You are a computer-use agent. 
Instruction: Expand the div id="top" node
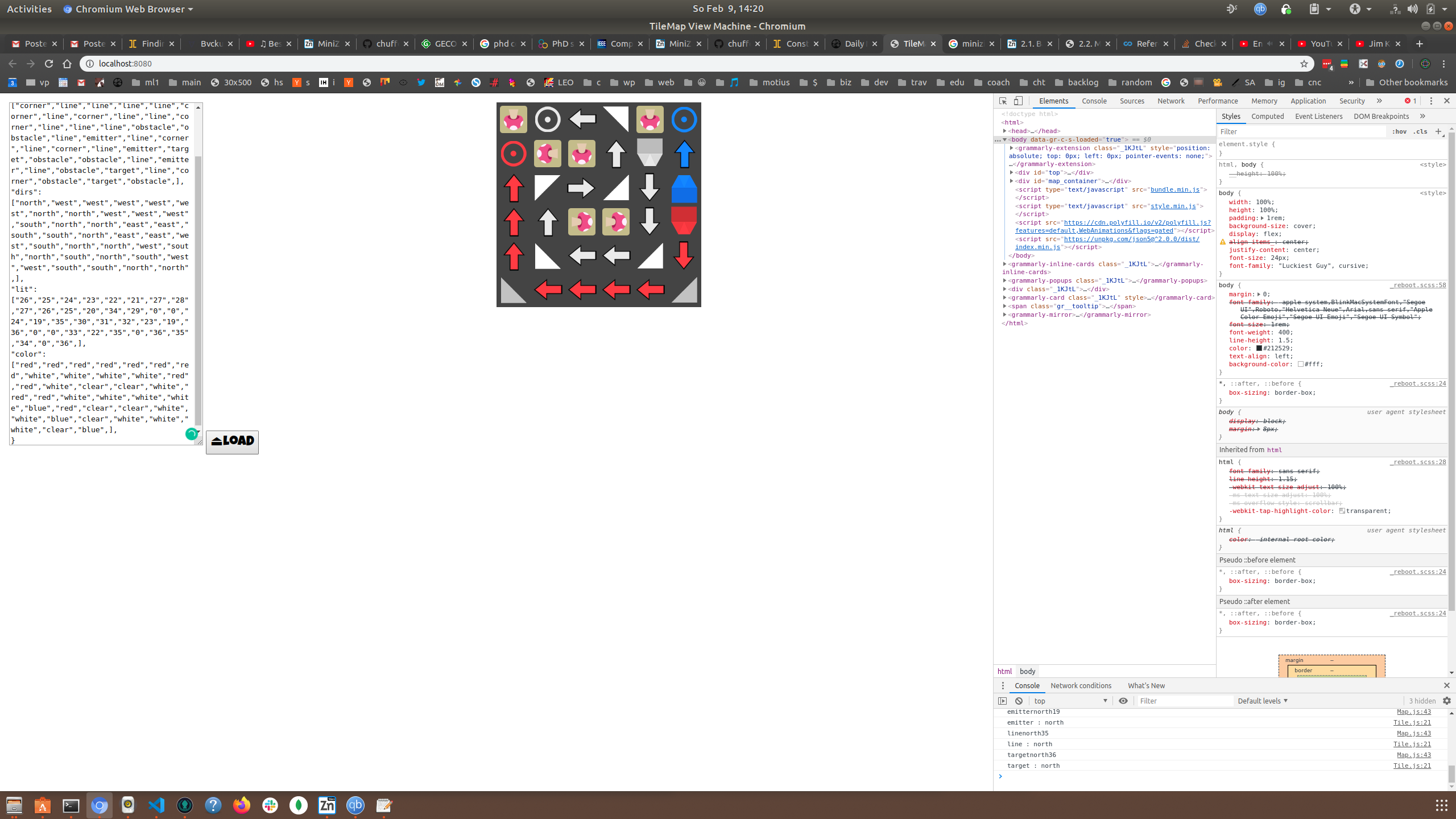coord(1012,172)
